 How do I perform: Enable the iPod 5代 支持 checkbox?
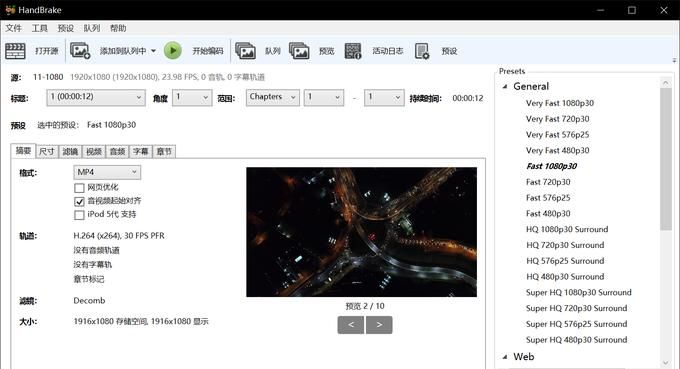79,215
